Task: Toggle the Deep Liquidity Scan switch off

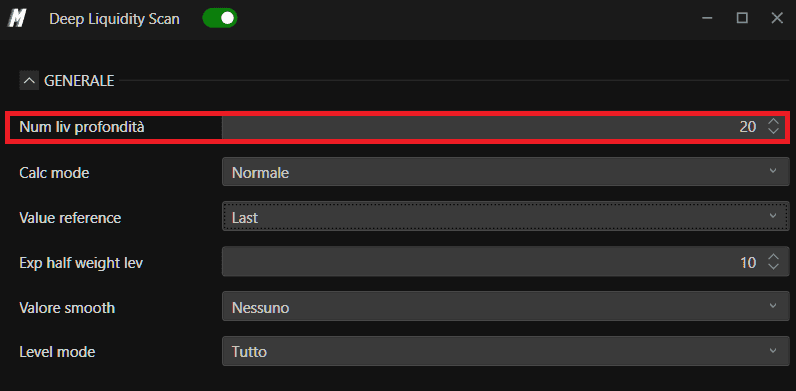Action: [x=220, y=19]
